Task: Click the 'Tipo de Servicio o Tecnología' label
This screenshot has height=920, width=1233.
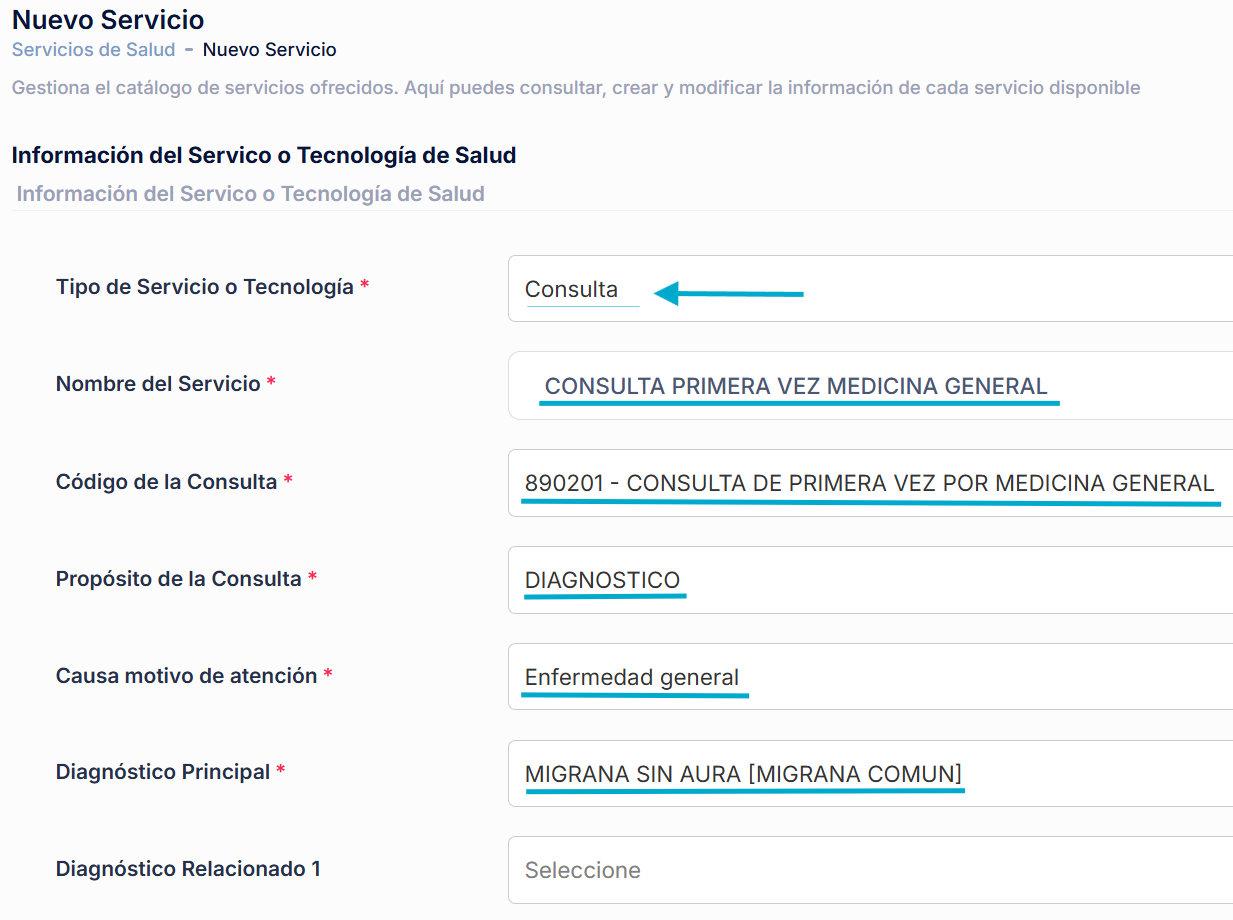Action: (205, 287)
